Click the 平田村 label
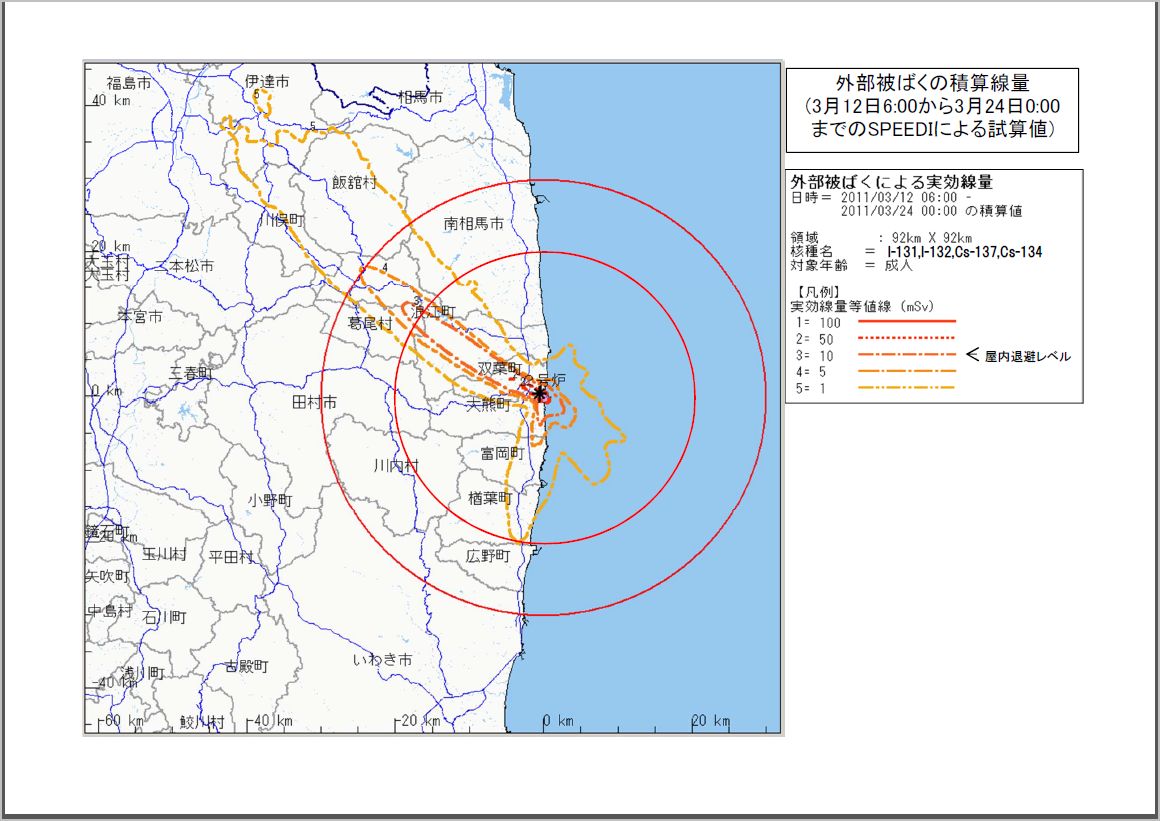Image resolution: width=1160 pixels, height=821 pixels. [231, 557]
